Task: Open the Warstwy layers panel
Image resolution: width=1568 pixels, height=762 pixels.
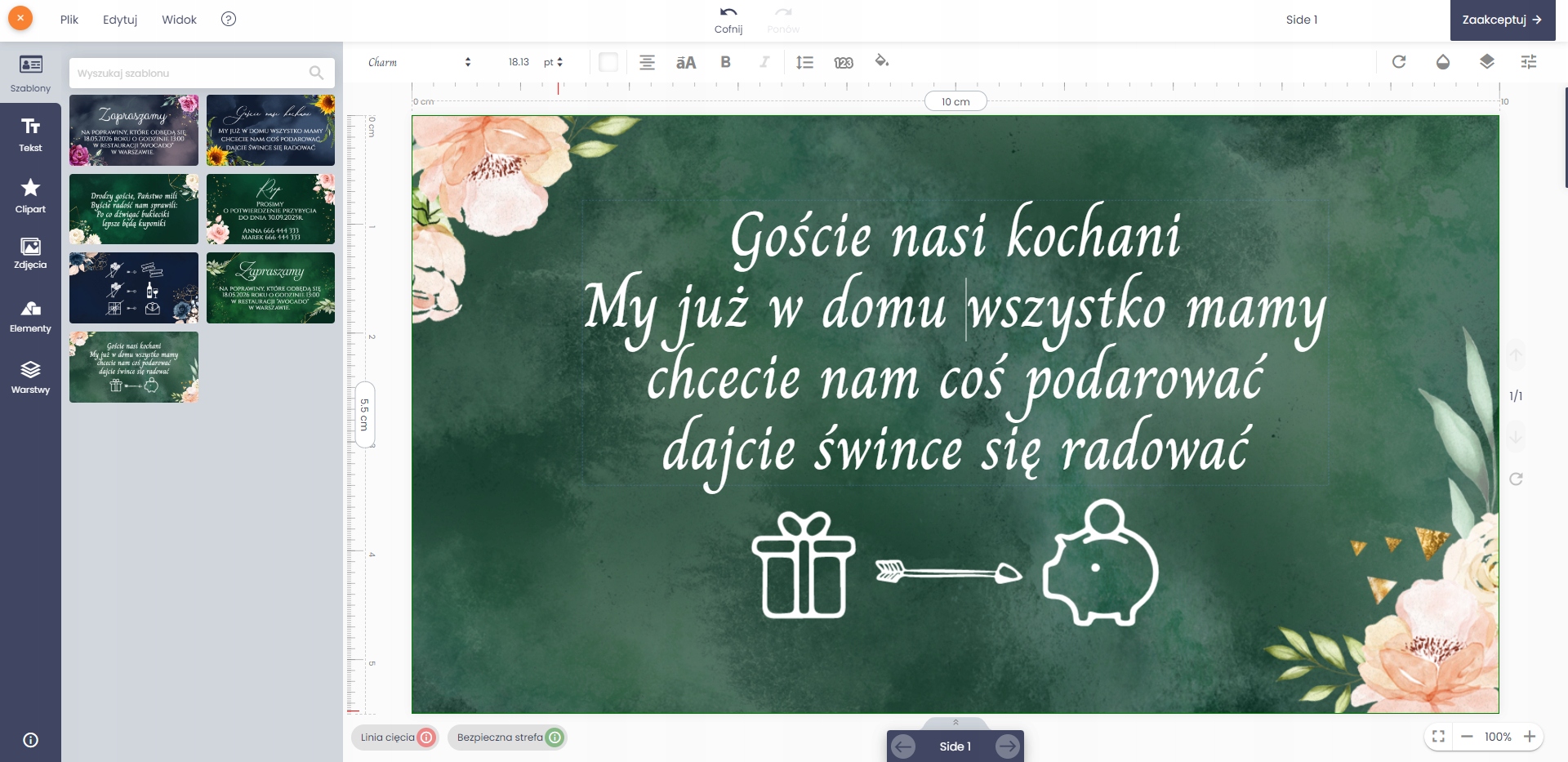Action: pyautogui.click(x=30, y=377)
